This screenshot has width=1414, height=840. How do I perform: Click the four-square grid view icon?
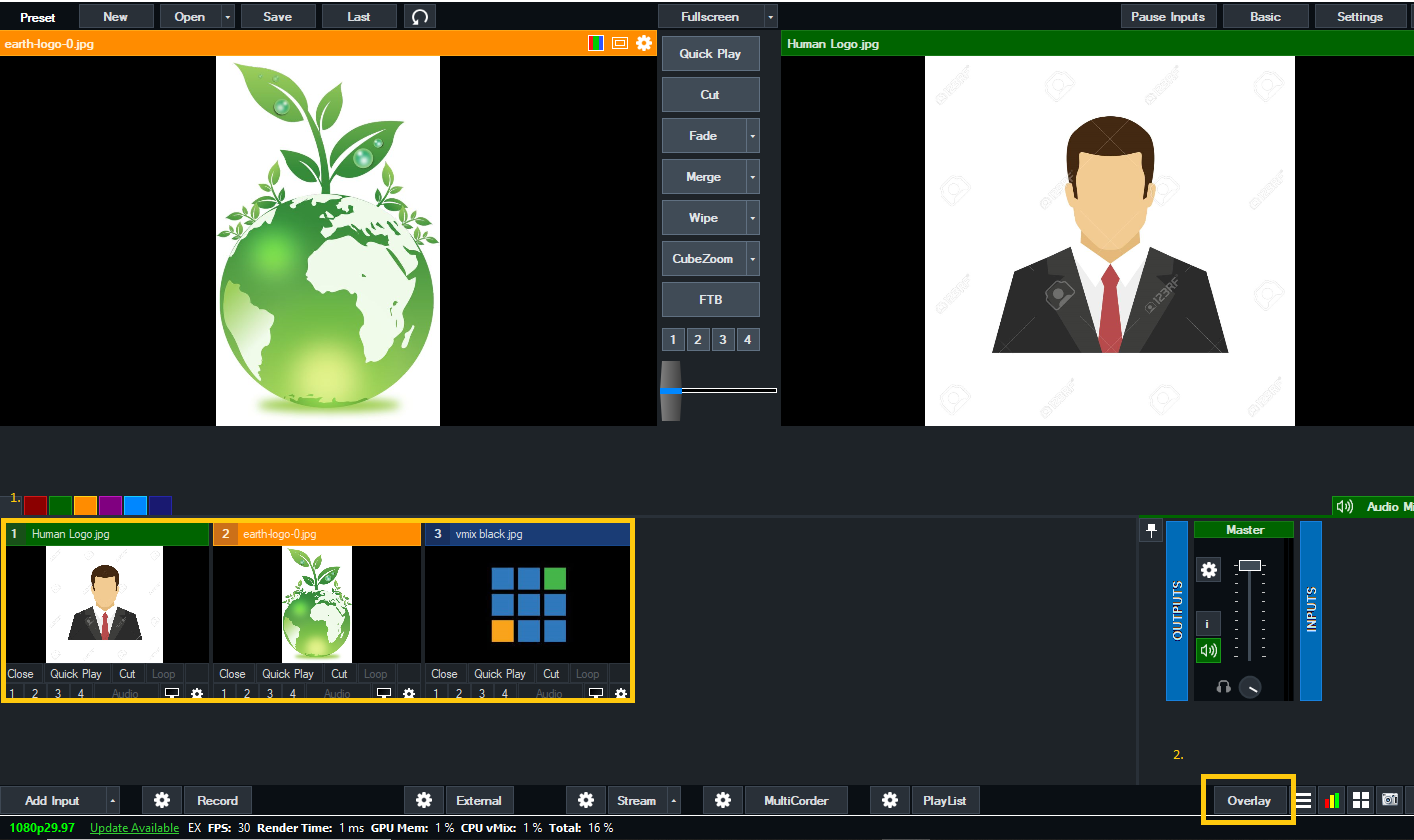pos(1360,800)
